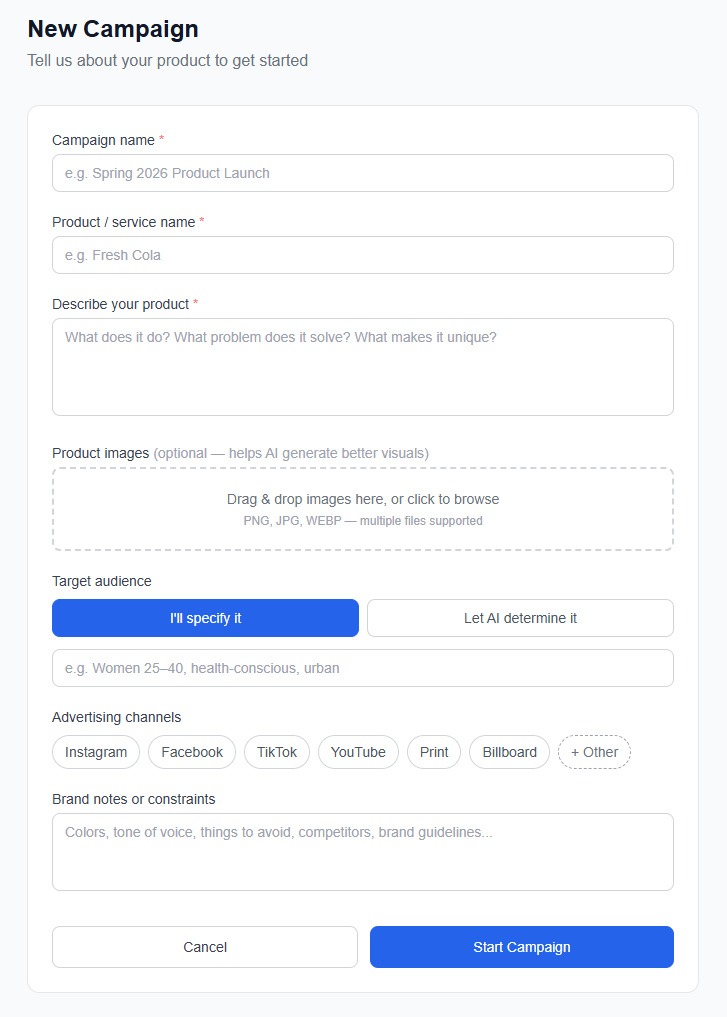727x1017 pixels.
Task: Click the Campaign name input field
Action: 362,173
